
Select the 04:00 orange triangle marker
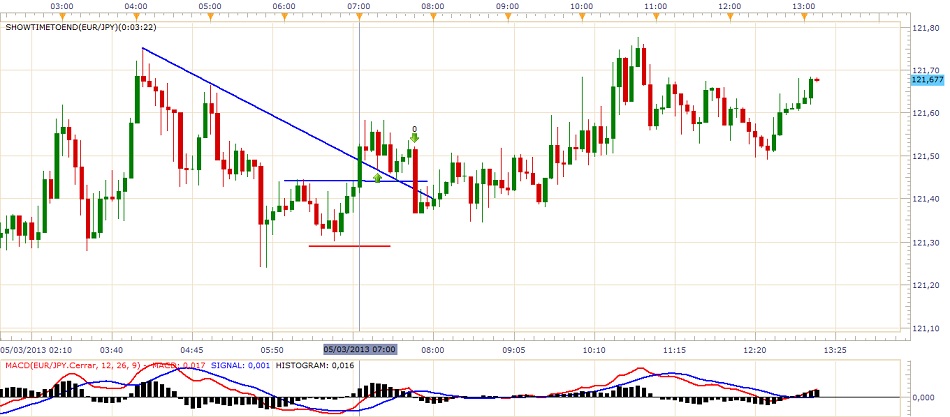(x=136, y=17)
